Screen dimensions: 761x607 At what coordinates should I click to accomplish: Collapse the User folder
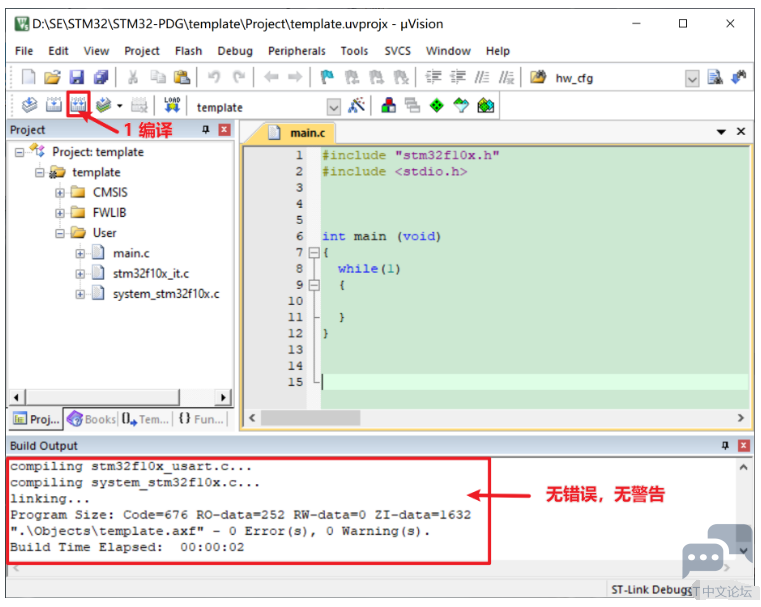(x=60, y=234)
